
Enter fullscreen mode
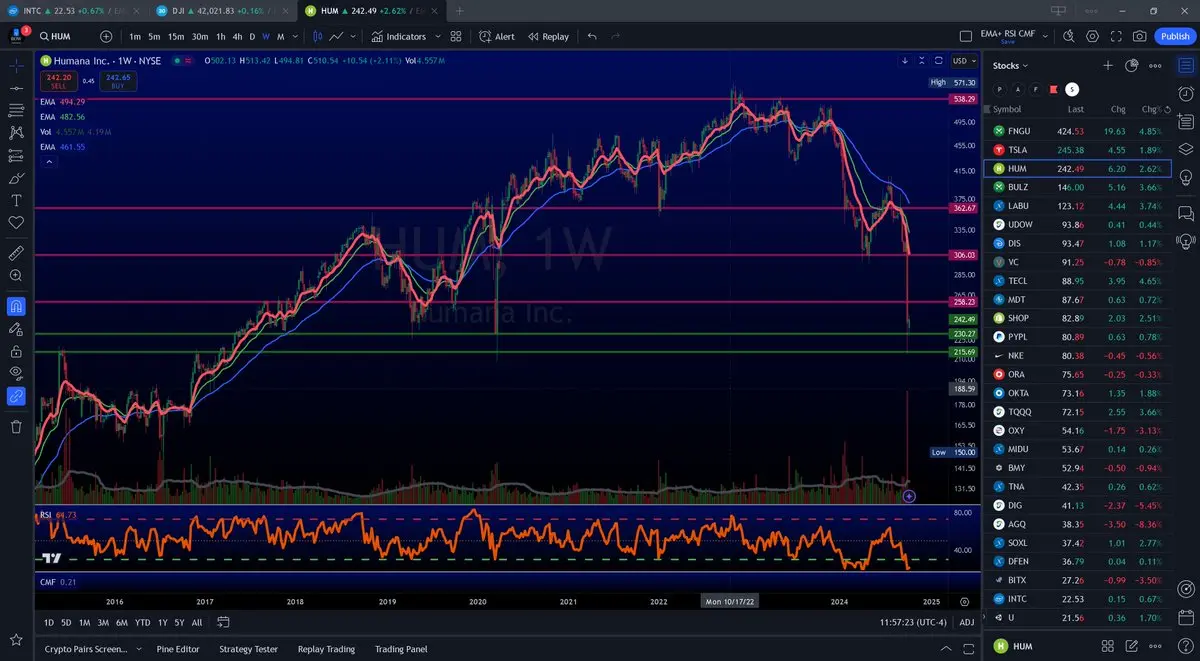(1116, 36)
